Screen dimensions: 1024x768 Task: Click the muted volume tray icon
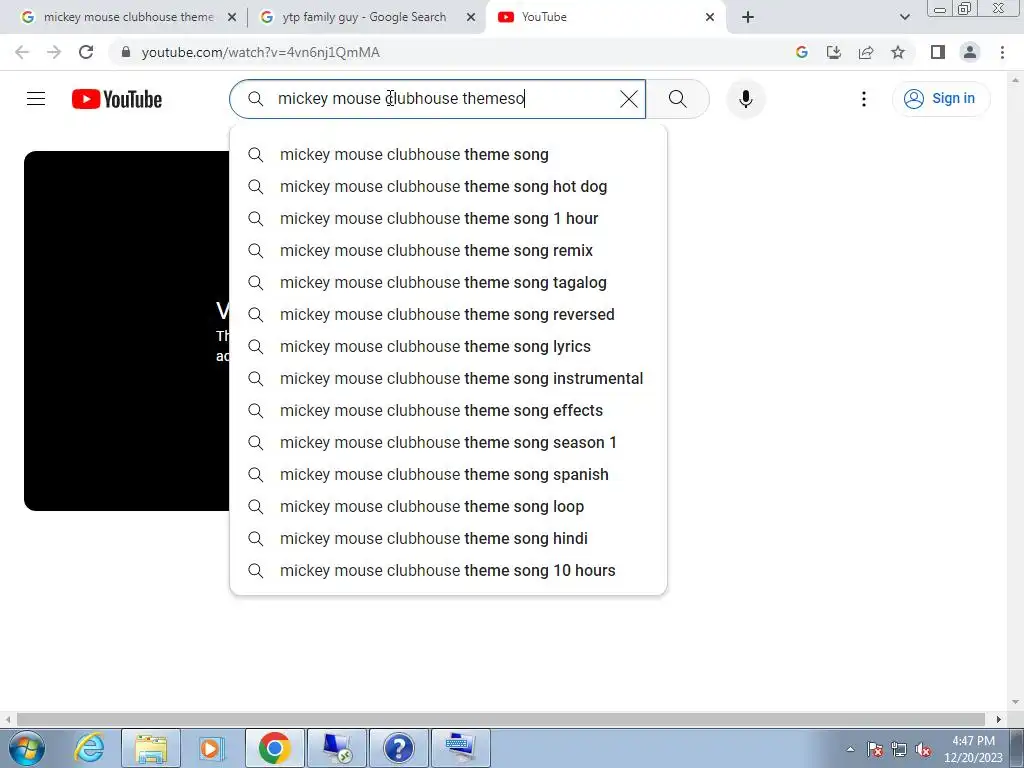pos(923,750)
